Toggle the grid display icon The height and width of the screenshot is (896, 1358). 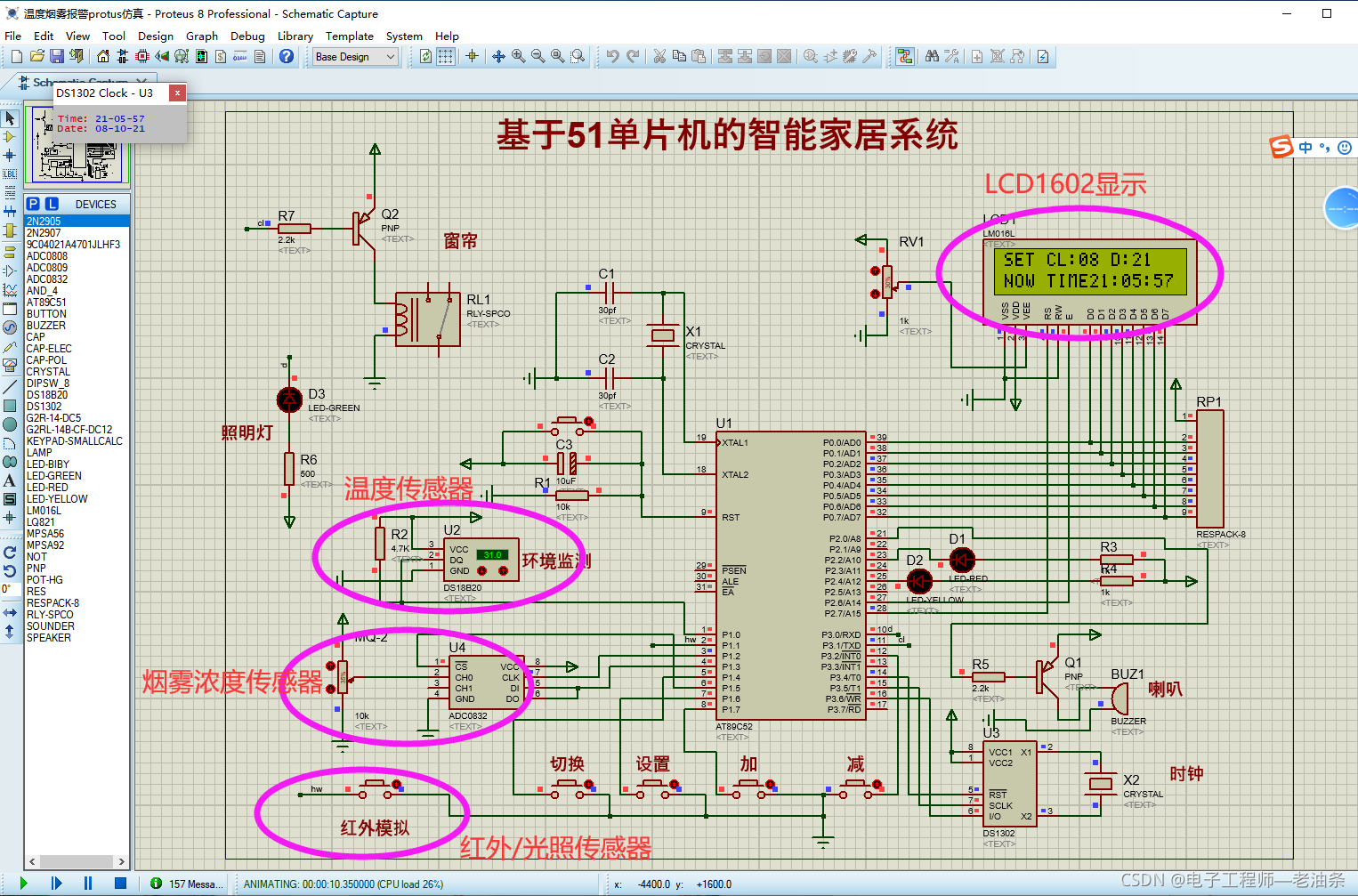pos(446,56)
